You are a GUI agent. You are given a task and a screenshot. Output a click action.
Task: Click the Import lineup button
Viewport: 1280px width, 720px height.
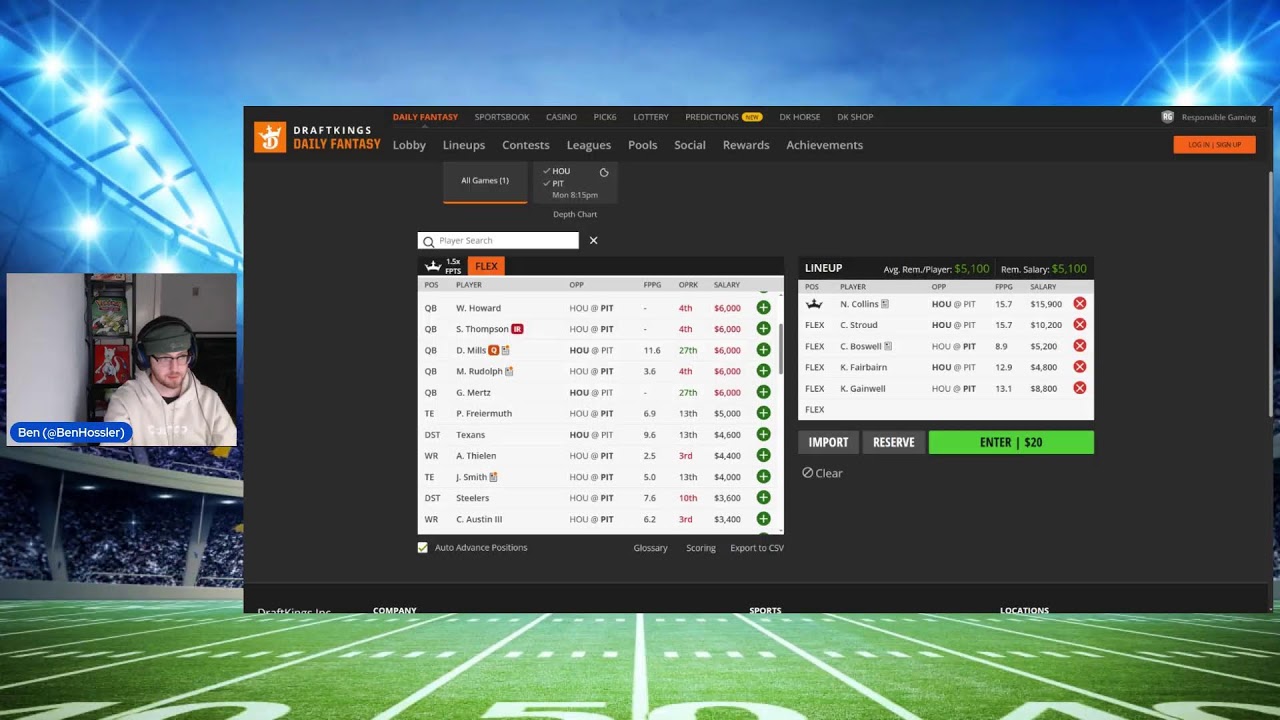(828, 442)
